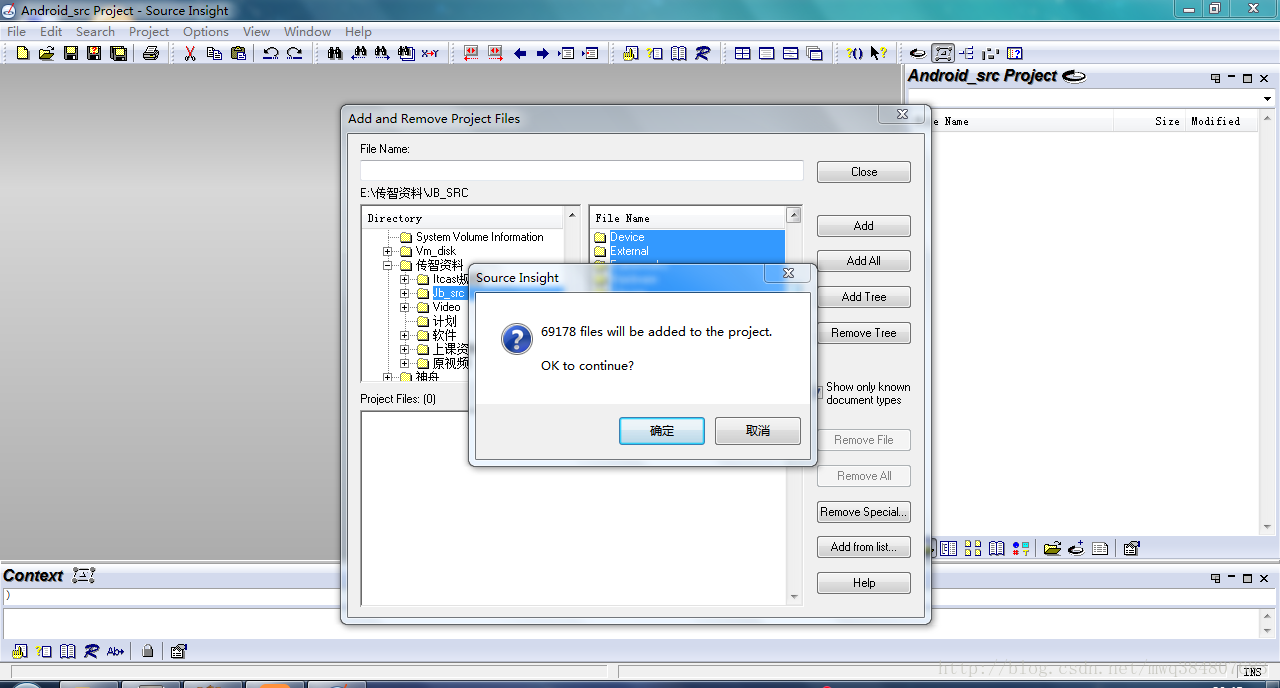Viewport: 1280px width, 688px height.
Task: Expand the 软件 folder node
Action: click(405, 335)
